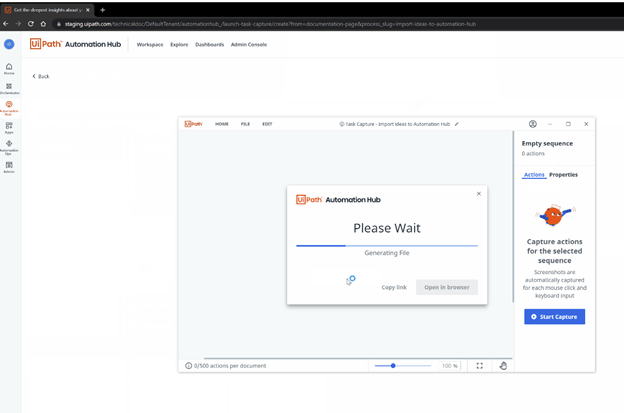This screenshot has height=413, width=624.
Task: Close the Task Capture window
Action: (586, 124)
